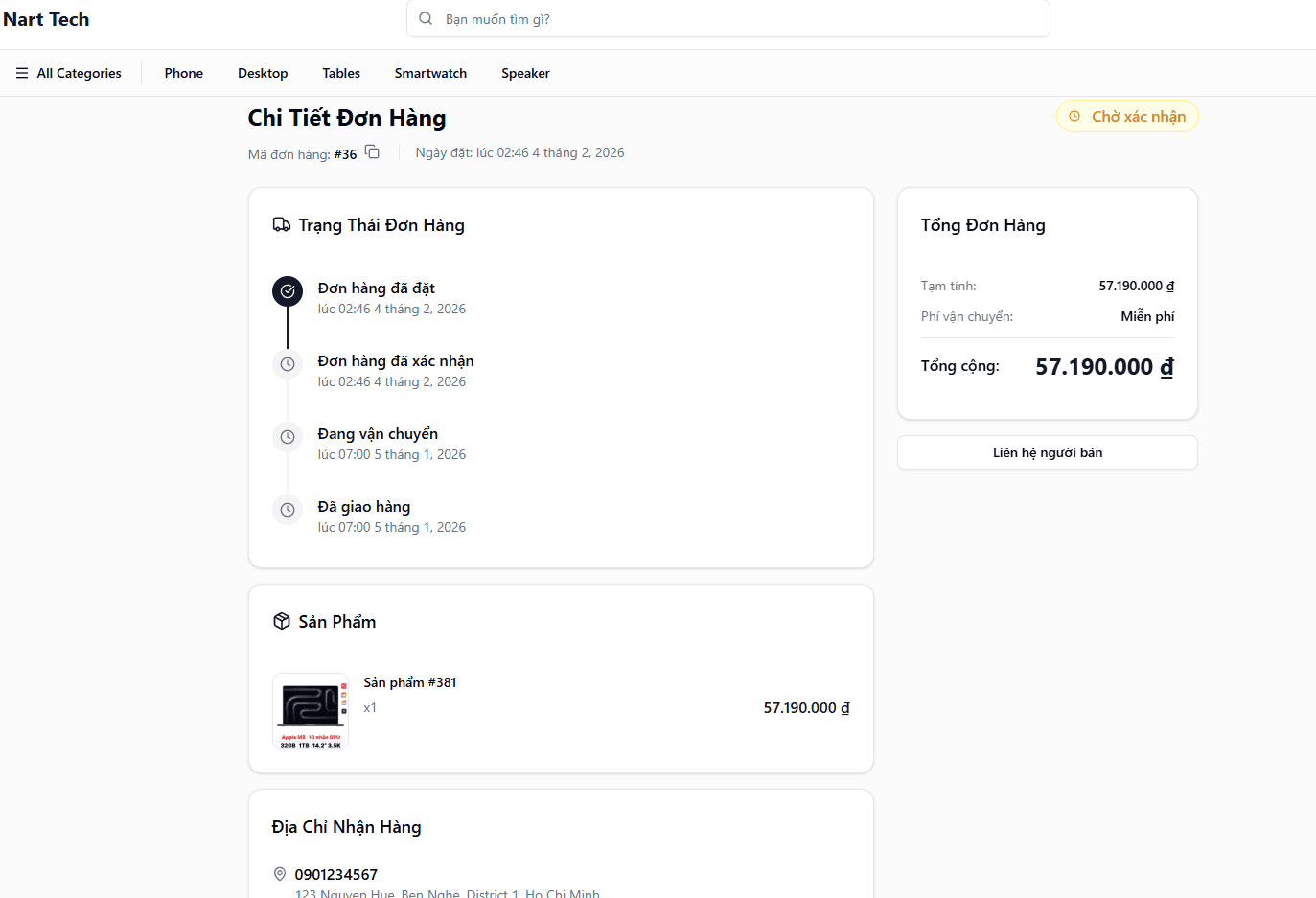Copy the order code using the copy icon
The height and width of the screenshot is (898, 1316).
click(372, 151)
